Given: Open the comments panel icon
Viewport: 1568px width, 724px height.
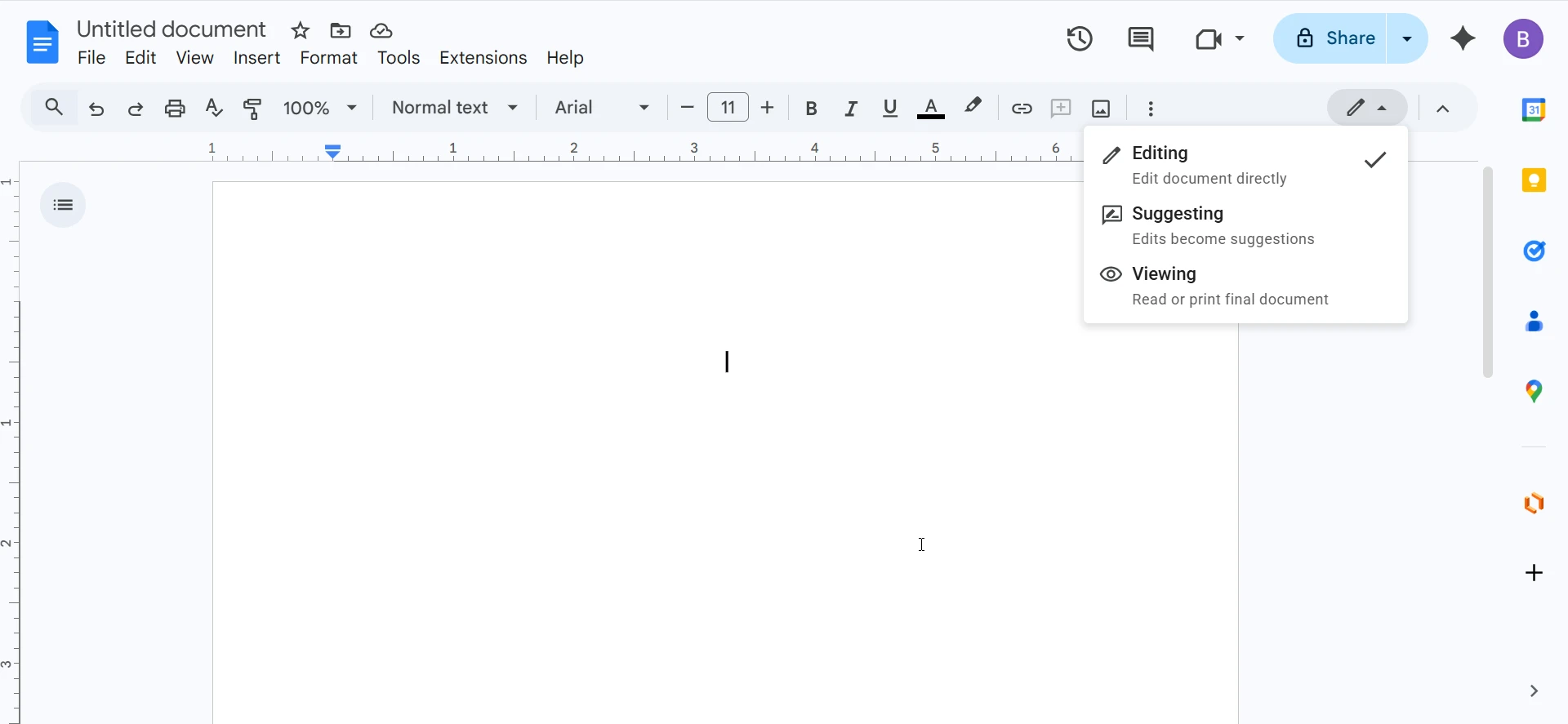Looking at the screenshot, I should pyautogui.click(x=1140, y=38).
